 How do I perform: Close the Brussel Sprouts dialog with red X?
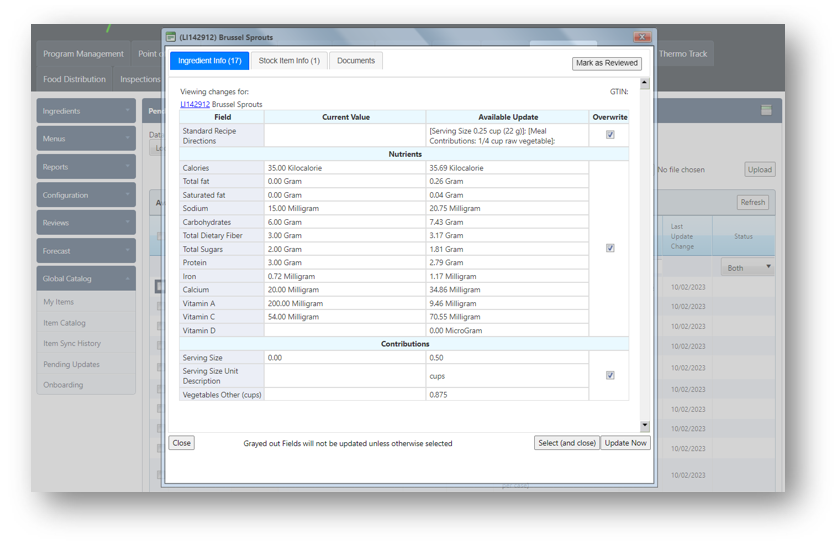click(642, 37)
